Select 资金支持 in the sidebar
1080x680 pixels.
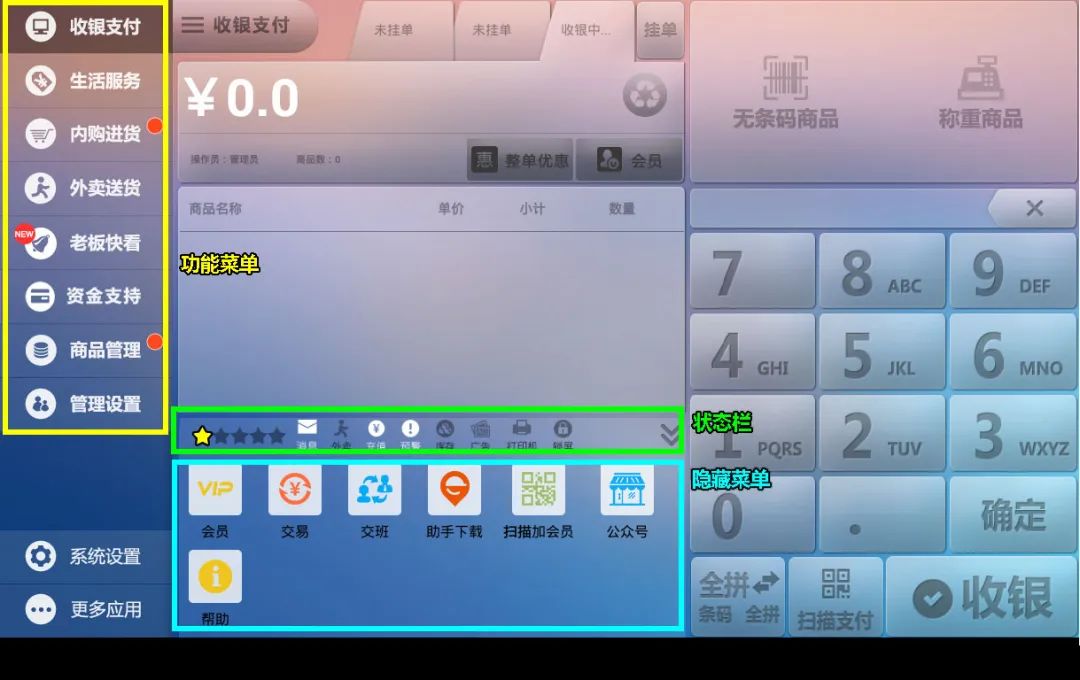(x=85, y=296)
